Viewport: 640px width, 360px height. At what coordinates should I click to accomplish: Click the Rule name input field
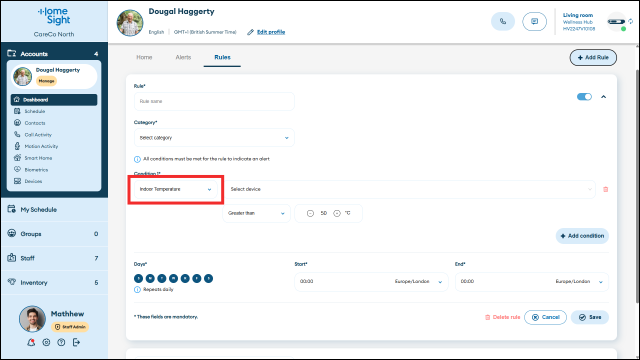(214, 101)
